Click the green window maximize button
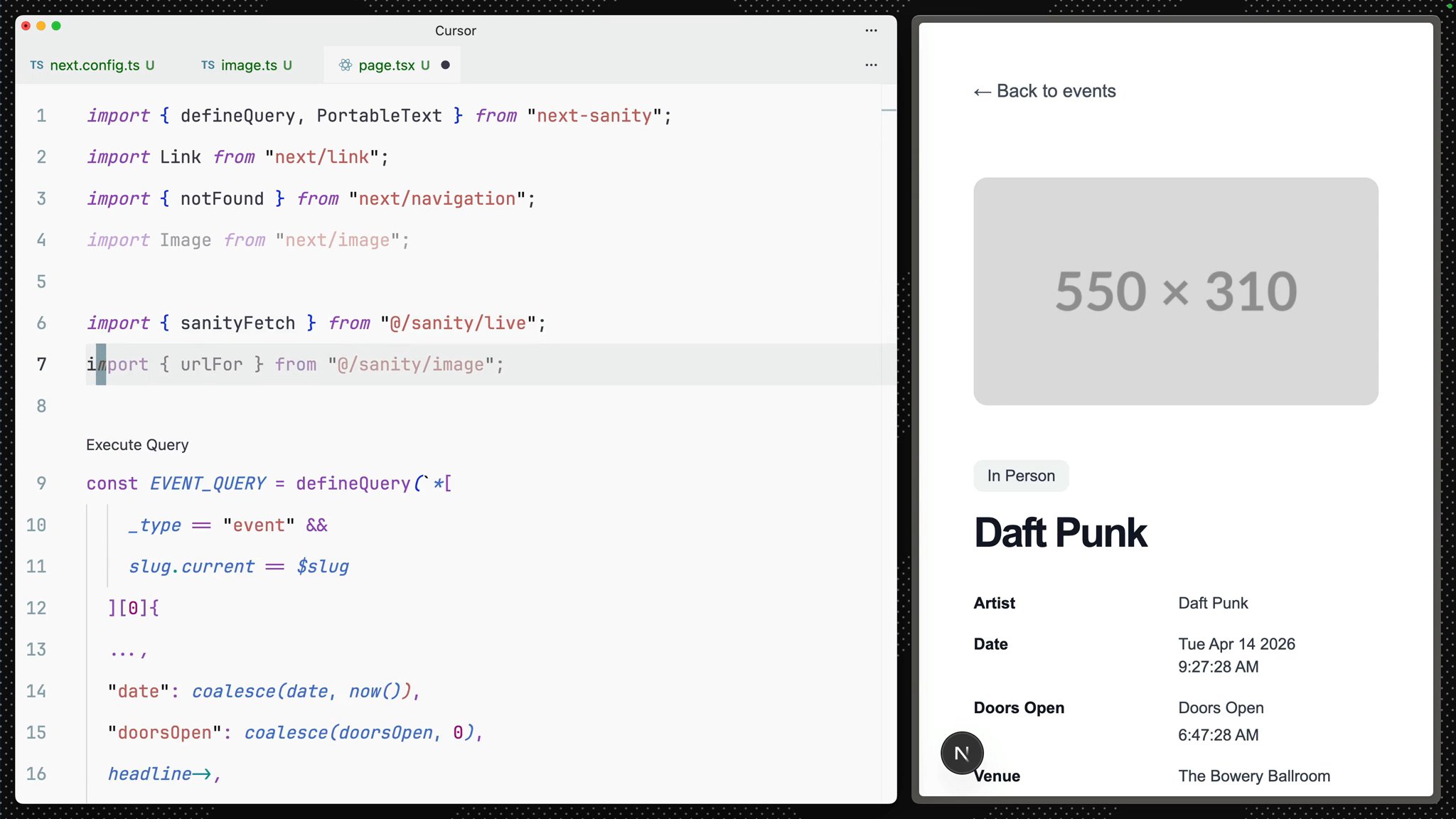 [x=56, y=26]
